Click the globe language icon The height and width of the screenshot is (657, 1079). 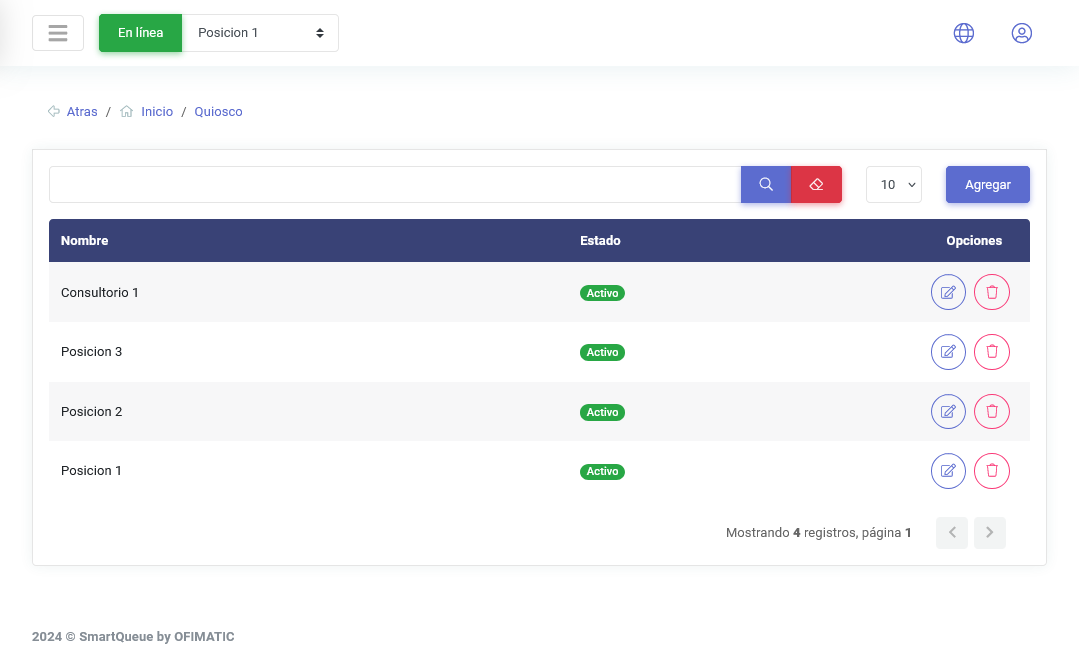pos(963,33)
